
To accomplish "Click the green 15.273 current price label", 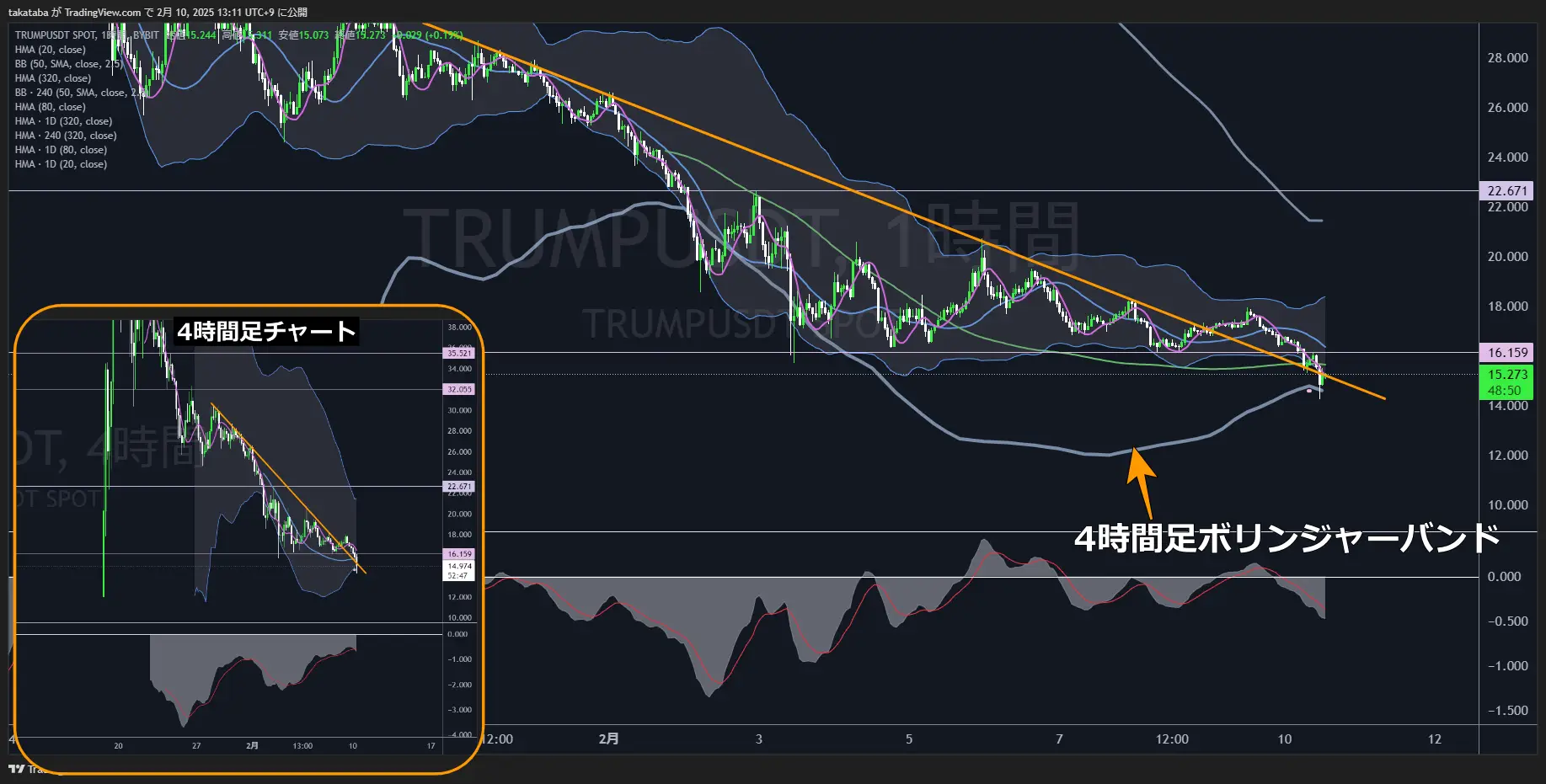I will [x=1507, y=375].
